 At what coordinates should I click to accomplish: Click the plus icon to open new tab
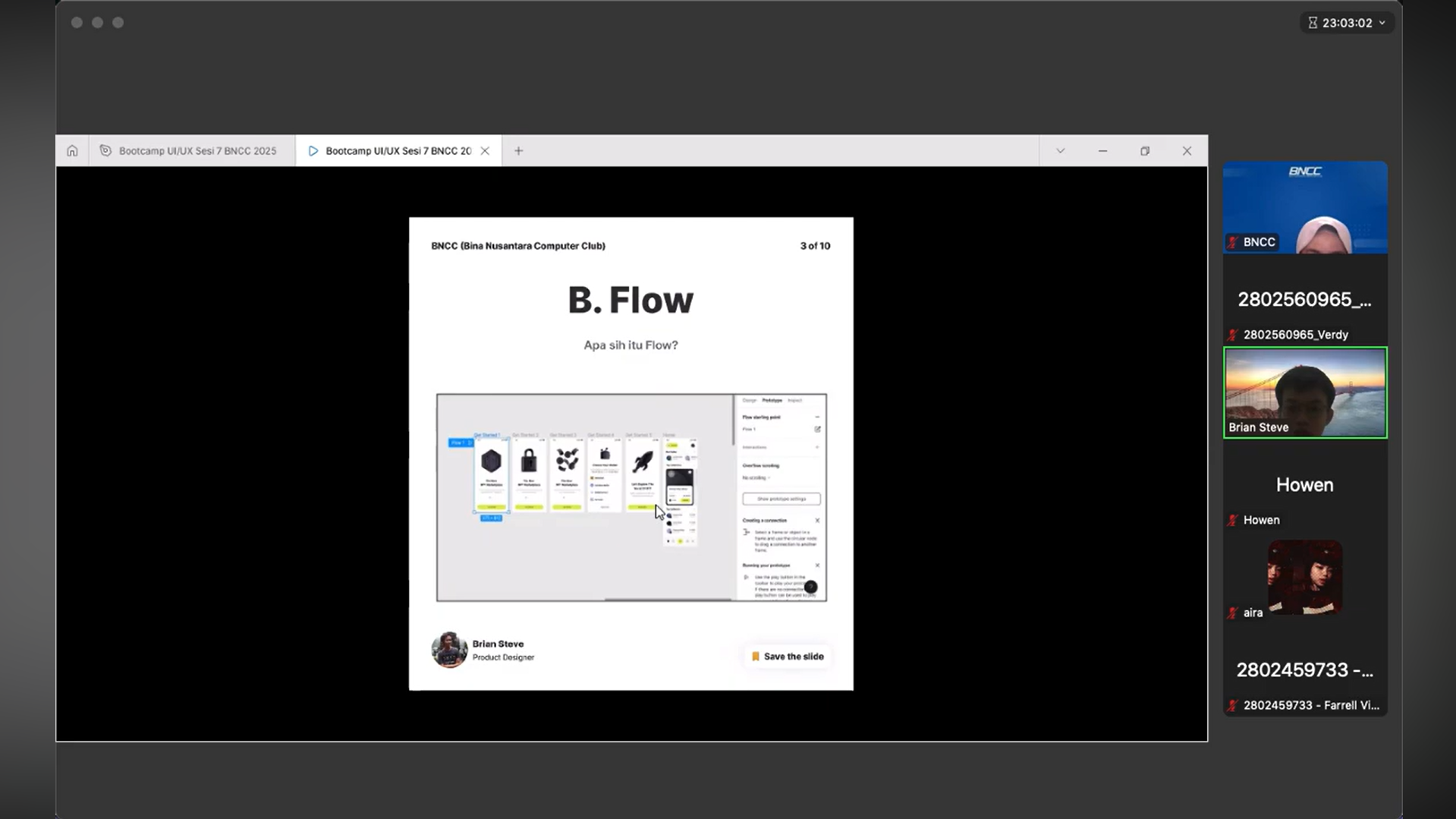point(518,151)
